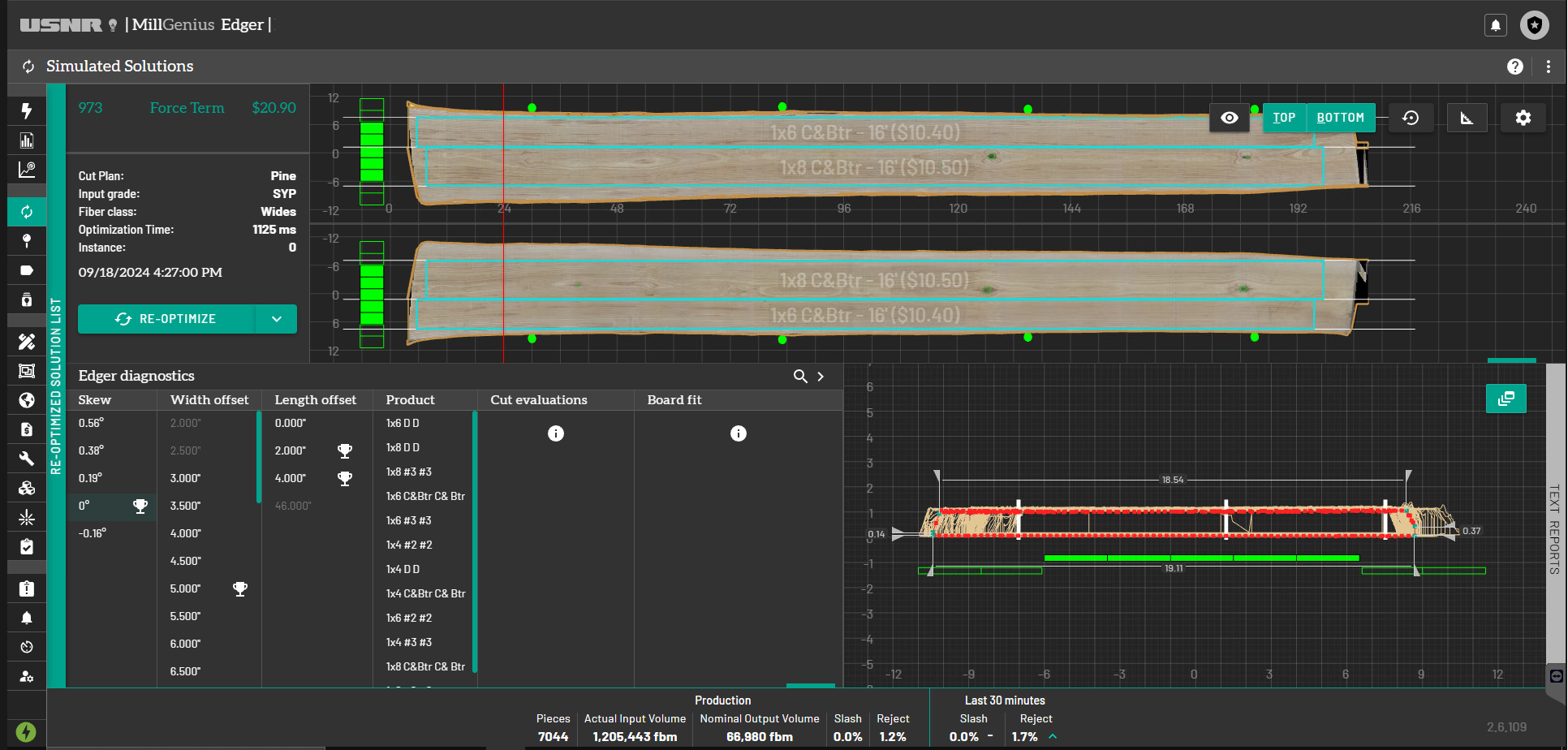Show Cut evaluations info
The width and height of the screenshot is (1568, 750).
[556, 433]
